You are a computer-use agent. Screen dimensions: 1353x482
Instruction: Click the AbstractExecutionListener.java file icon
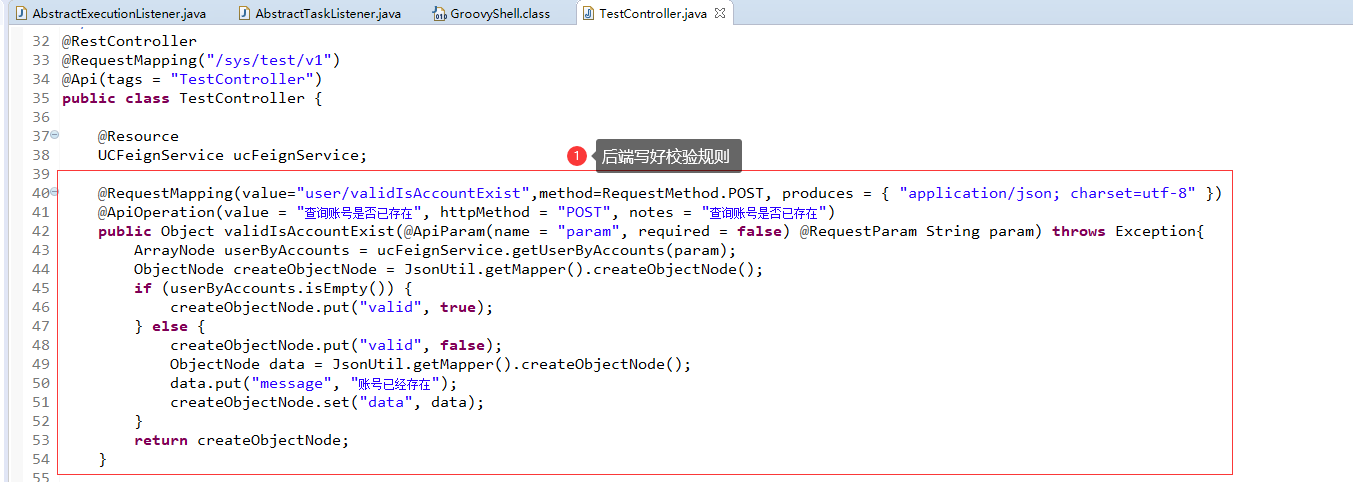pyautogui.click(x=21, y=14)
